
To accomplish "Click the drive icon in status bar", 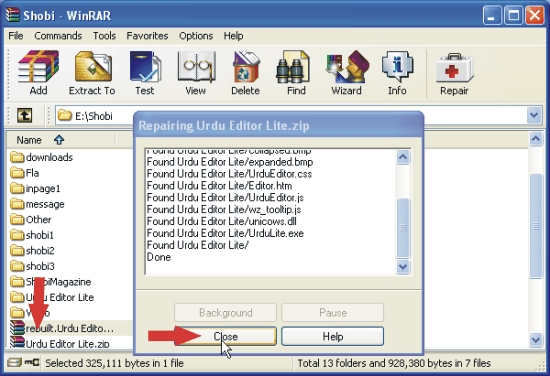I will (14, 362).
